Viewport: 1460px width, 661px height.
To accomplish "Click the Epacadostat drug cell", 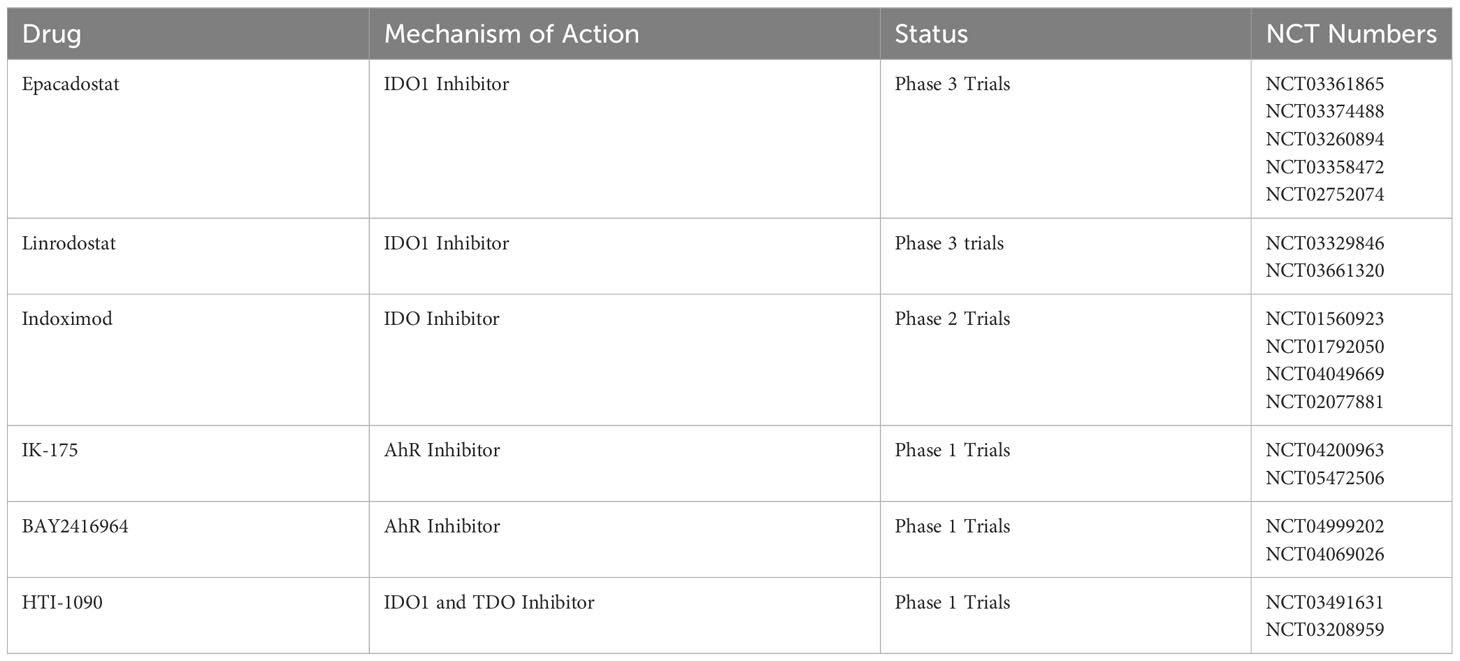I will pyautogui.click(x=70, y=84).
